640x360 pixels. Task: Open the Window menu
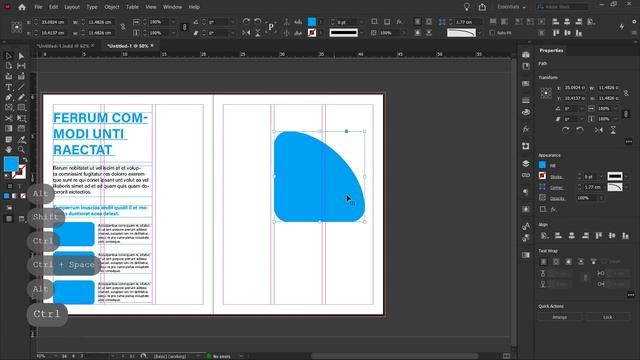click(172, 7)
